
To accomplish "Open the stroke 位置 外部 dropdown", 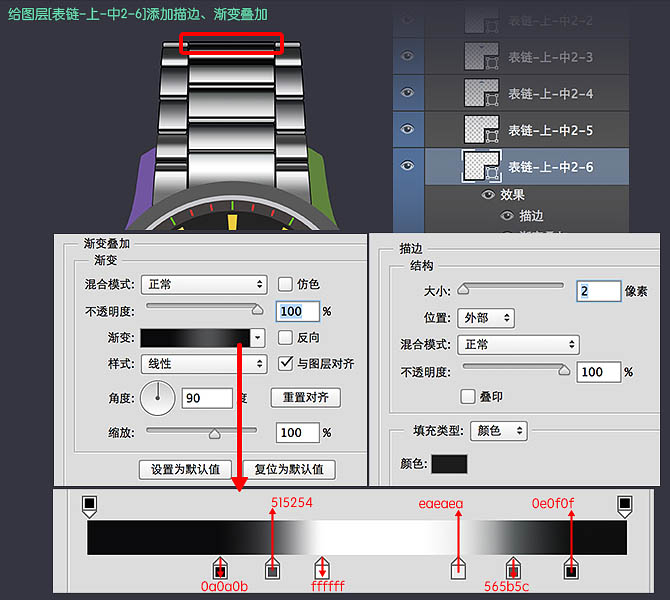I will 486,318.
